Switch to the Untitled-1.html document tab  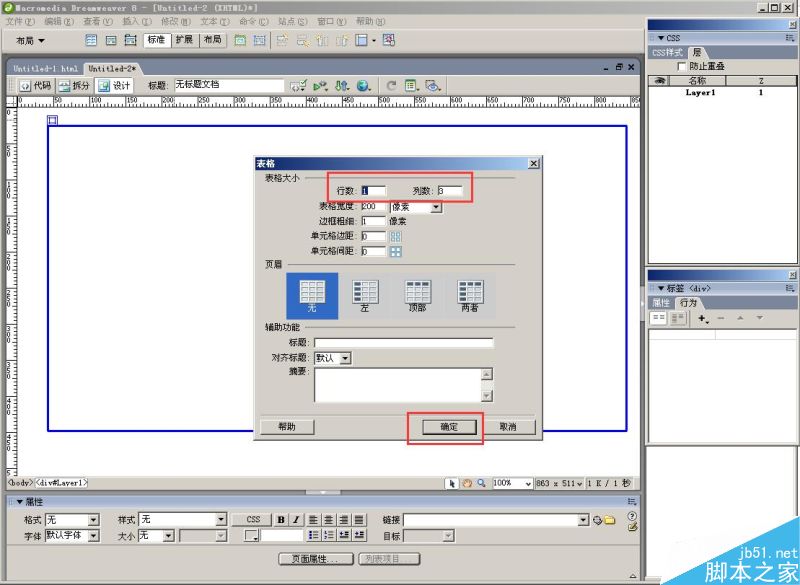click(x=45, y=68)
